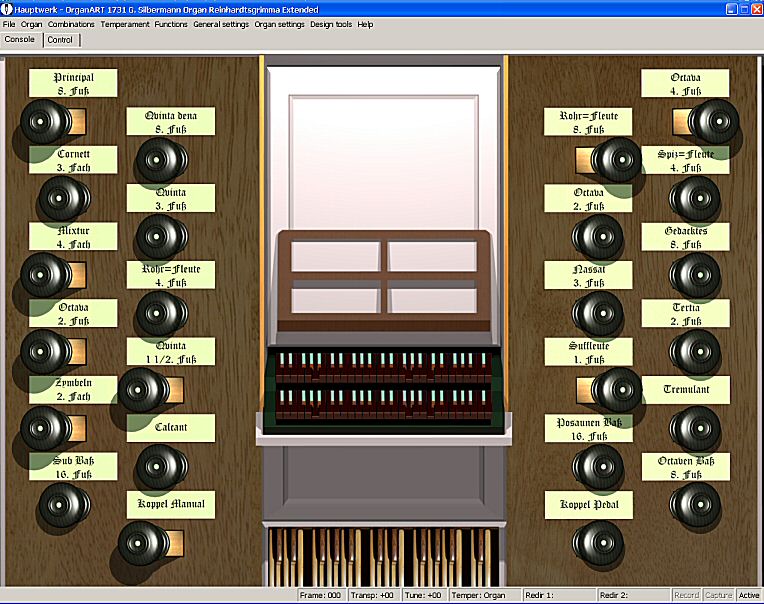Click the Cornett 3. Fach label
This screenshot has height=604, width=764.
click(73, 160)
